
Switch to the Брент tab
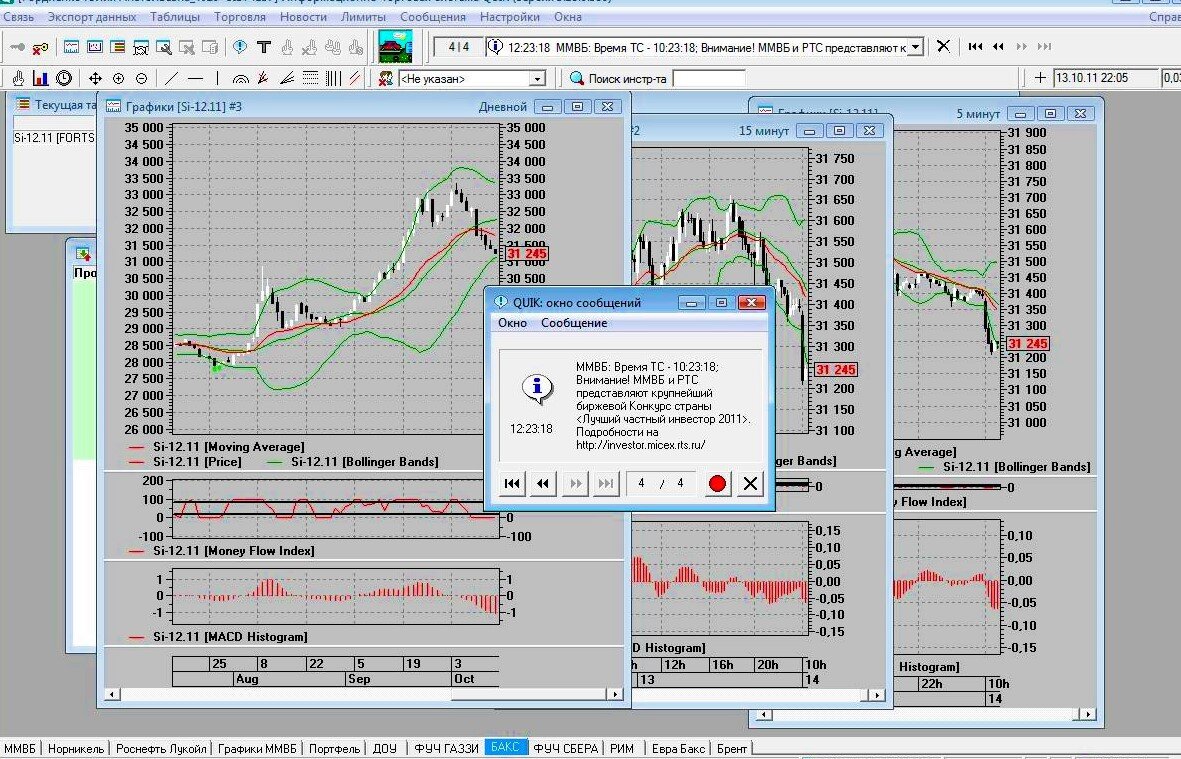(732, 748)
